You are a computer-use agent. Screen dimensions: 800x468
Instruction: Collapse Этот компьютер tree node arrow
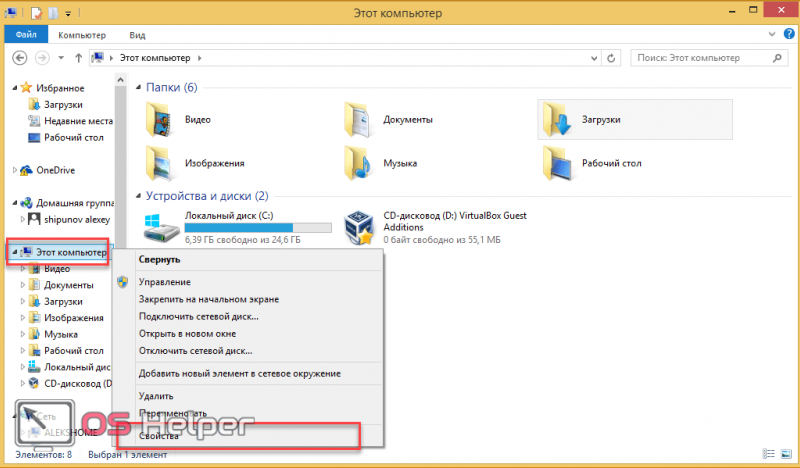point(15,252)
